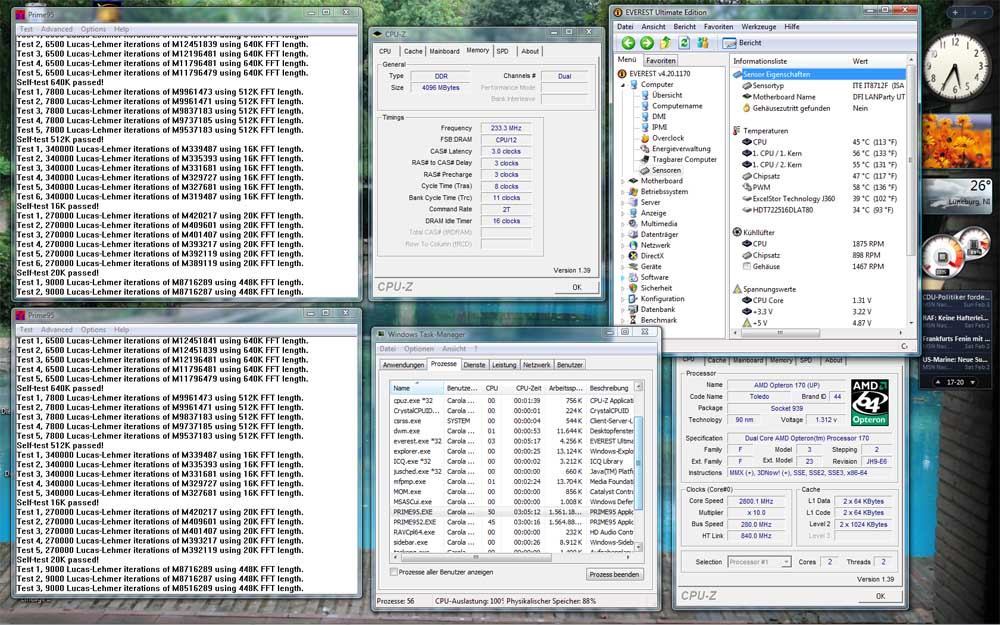Select the Overclock item in EVEREST tree
1000x625 pixels.
pyautogui.click(x=667, y=138)
